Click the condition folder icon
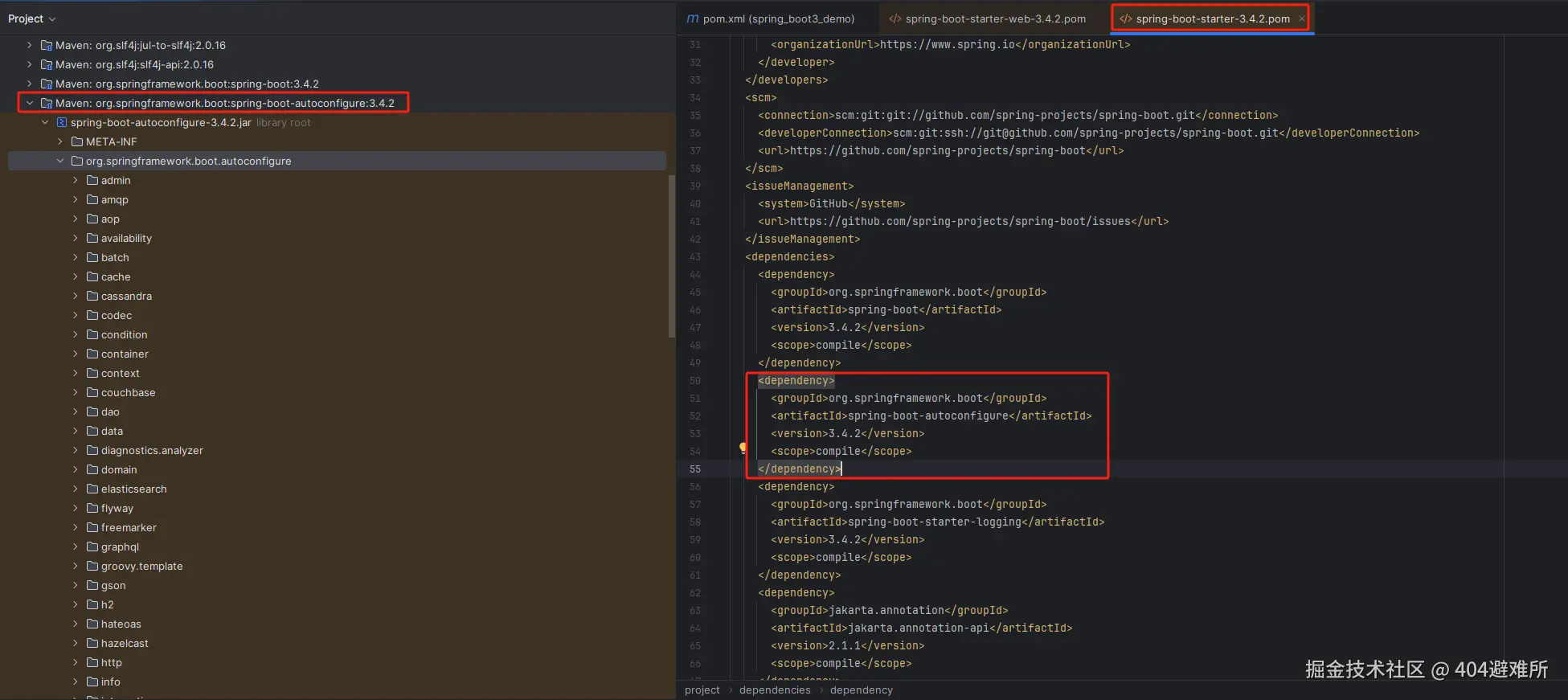Viewport: 1568px width, 700px height. click(x=92, y=334)
